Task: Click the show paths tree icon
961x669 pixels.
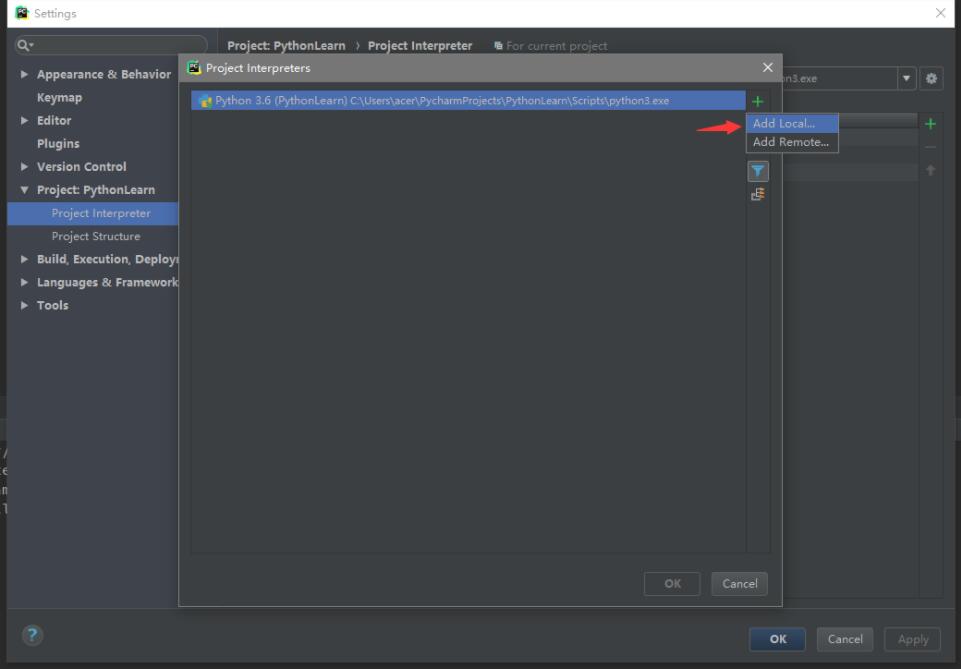Action: click(x=758, y=195)
